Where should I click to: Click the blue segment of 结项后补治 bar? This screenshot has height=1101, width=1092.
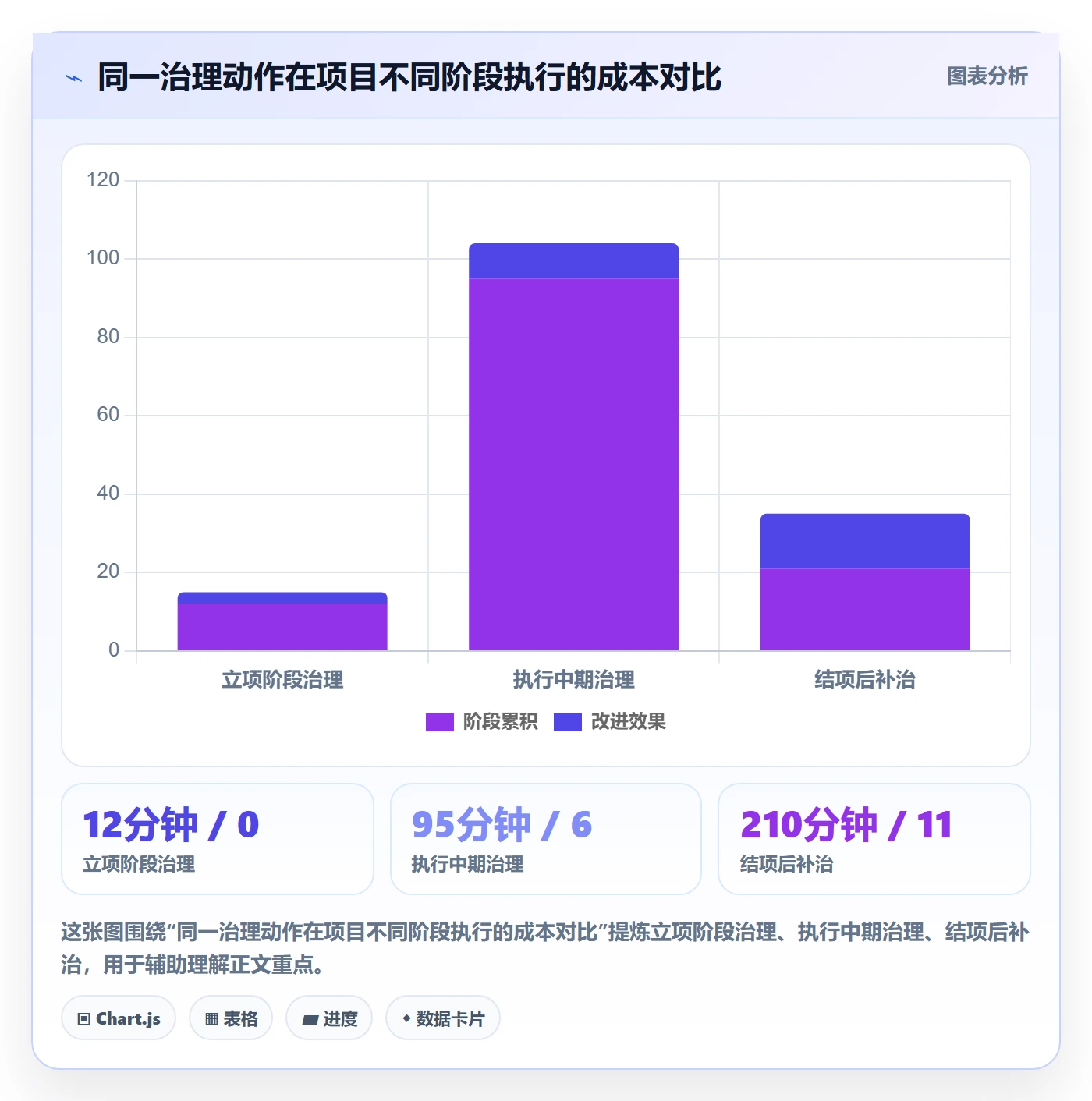(x=865, y=541)
